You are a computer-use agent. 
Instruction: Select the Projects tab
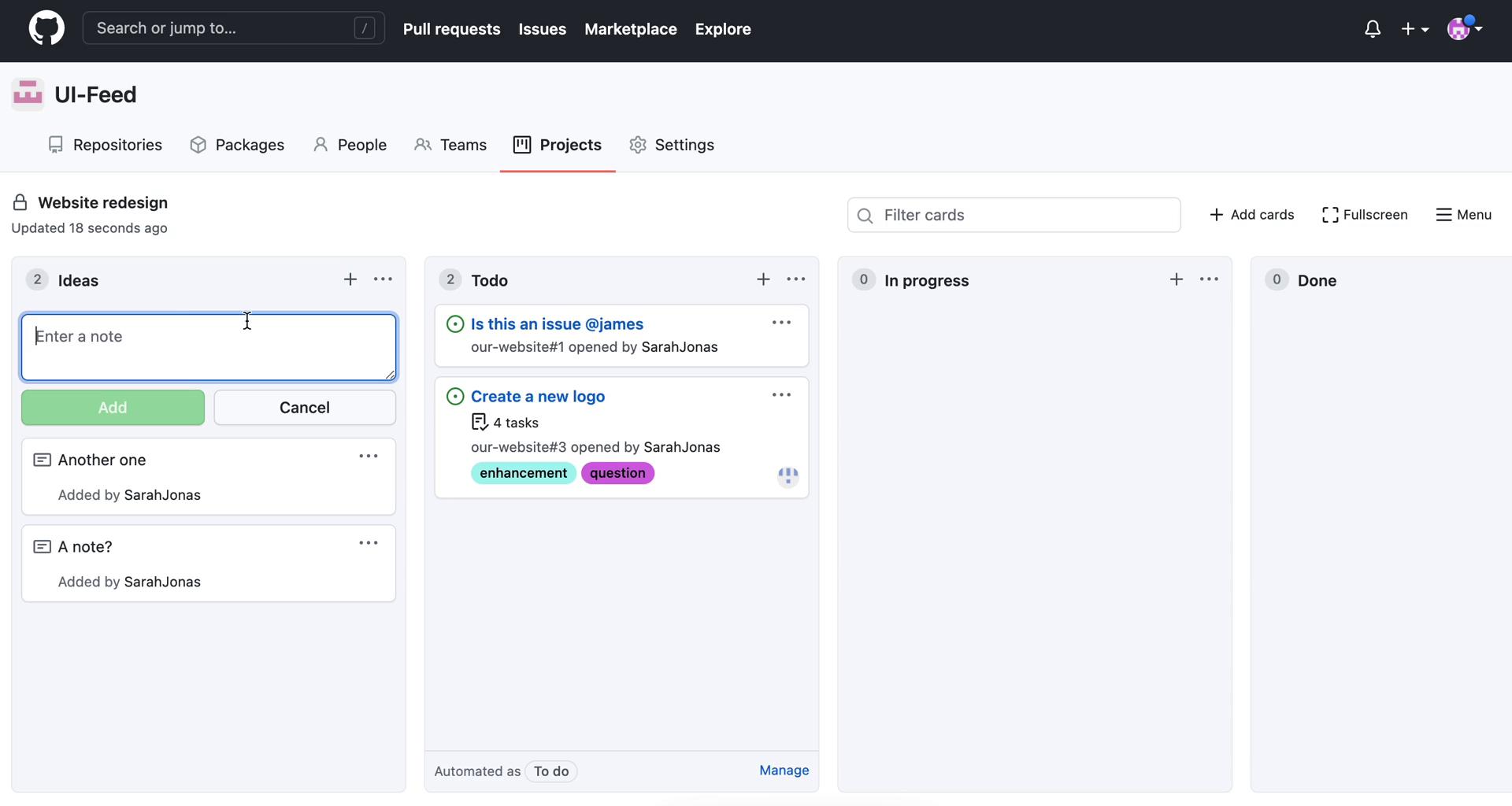click(558, 145)
